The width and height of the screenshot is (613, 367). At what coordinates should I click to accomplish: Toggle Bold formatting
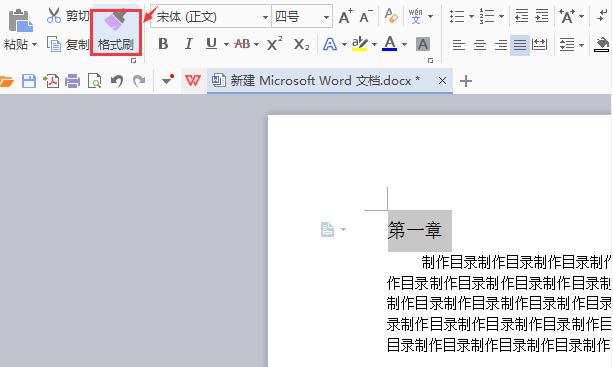pyautogui.click(x=163, y=44)
